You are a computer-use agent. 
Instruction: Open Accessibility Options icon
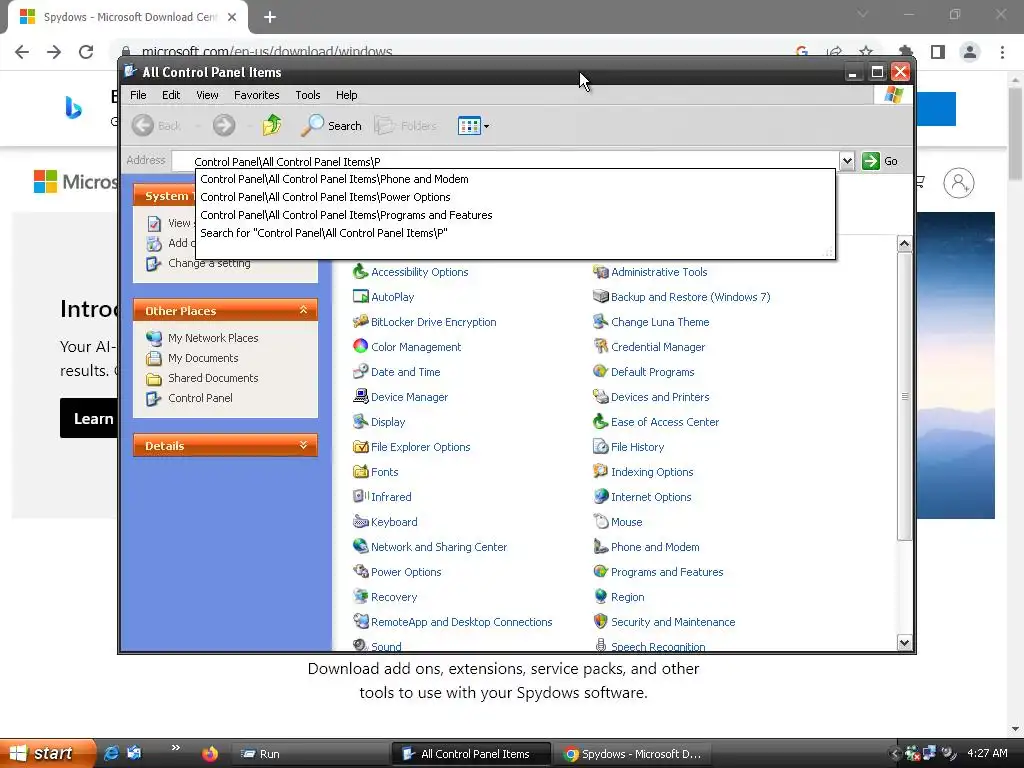(x=360, y=272)
